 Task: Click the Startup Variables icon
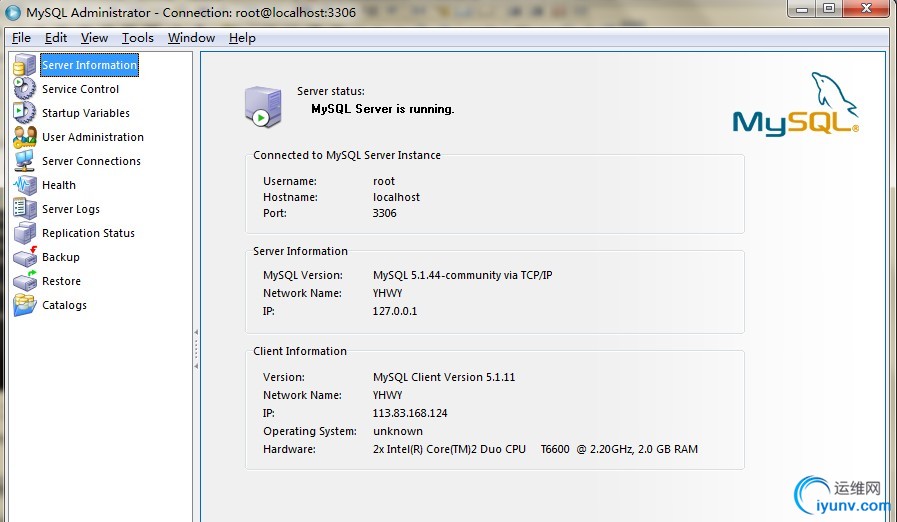coord(25,113)
